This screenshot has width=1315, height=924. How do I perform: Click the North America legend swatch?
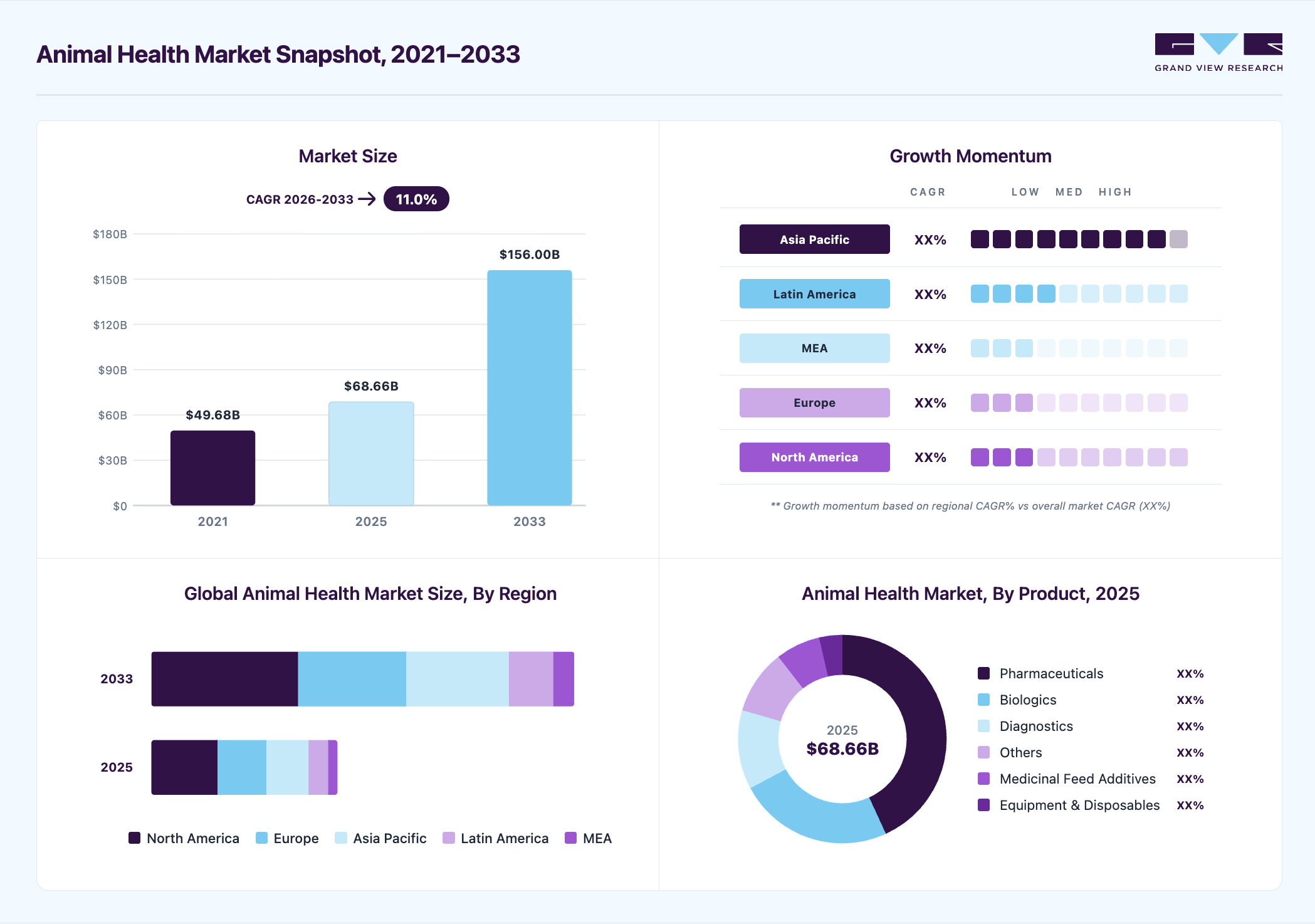coord(134,838)
